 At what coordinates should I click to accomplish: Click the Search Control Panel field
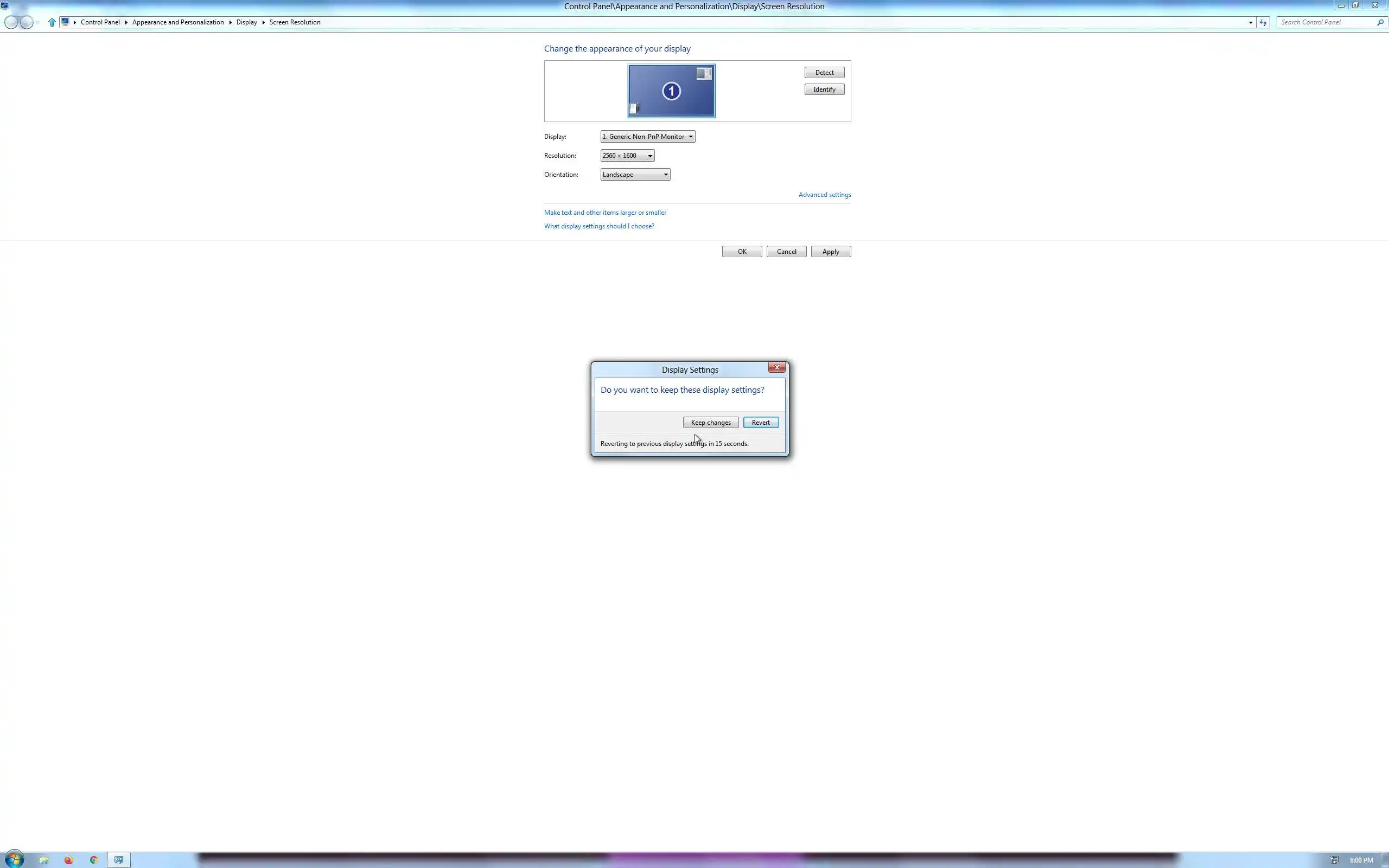(x=1326, y=22)
